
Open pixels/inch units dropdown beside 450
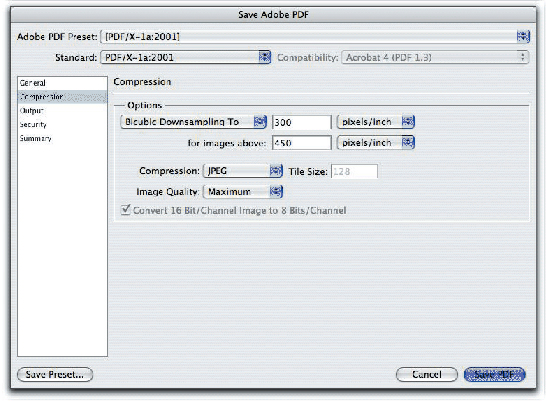(376, 143)
